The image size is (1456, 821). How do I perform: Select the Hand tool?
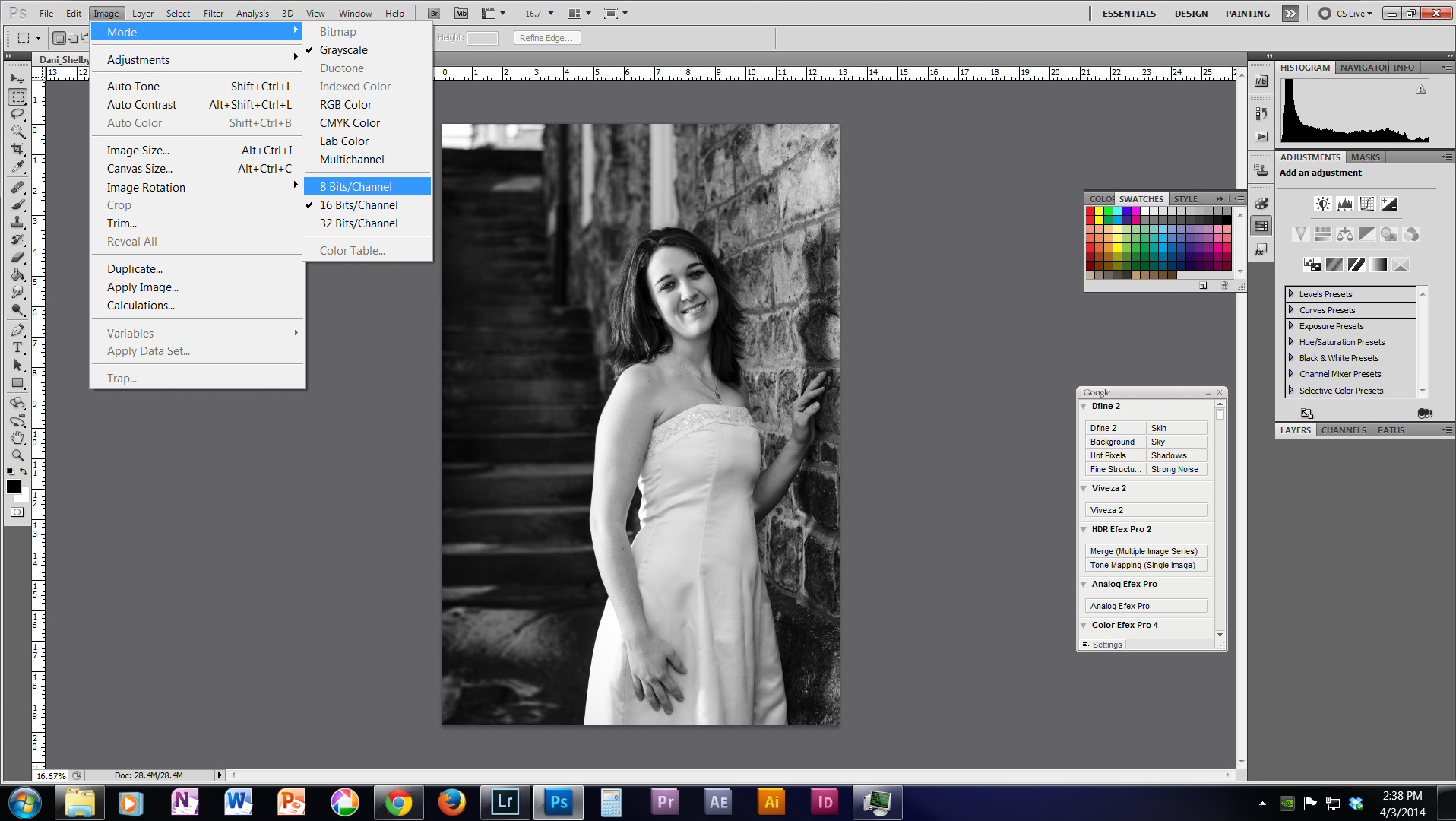pyautogui.click(x=17, y=438)
